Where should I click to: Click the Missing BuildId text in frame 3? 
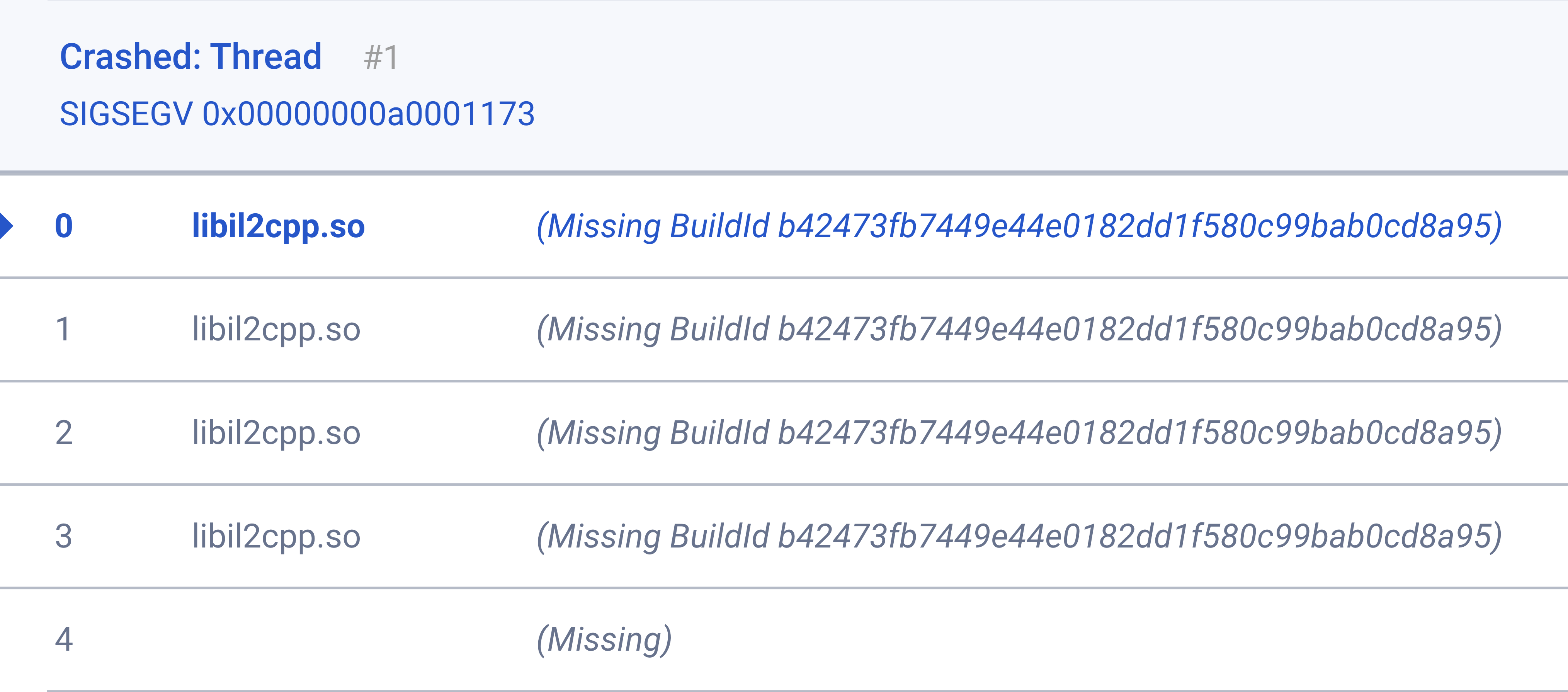(x=1019, y=536)
